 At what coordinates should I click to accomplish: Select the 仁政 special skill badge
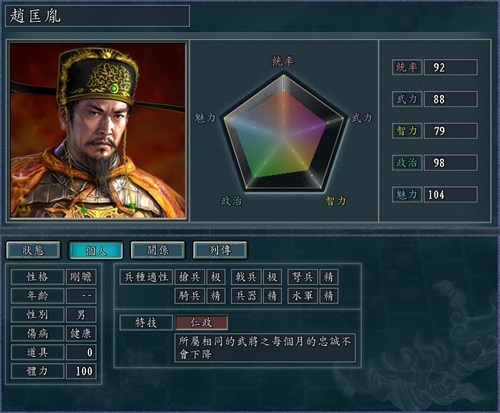point(201,323)
